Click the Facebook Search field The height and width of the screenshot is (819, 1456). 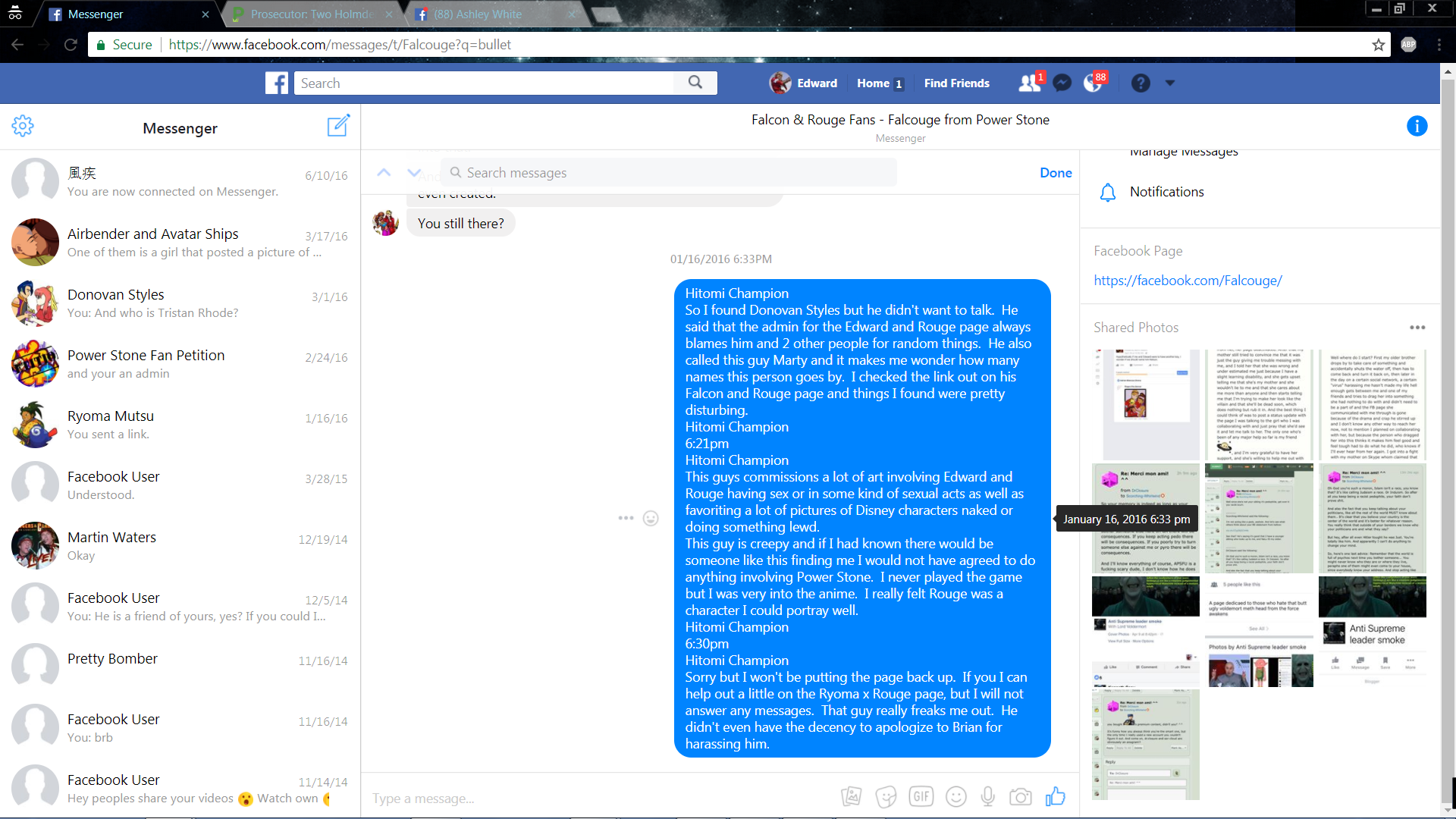(484, 83)
